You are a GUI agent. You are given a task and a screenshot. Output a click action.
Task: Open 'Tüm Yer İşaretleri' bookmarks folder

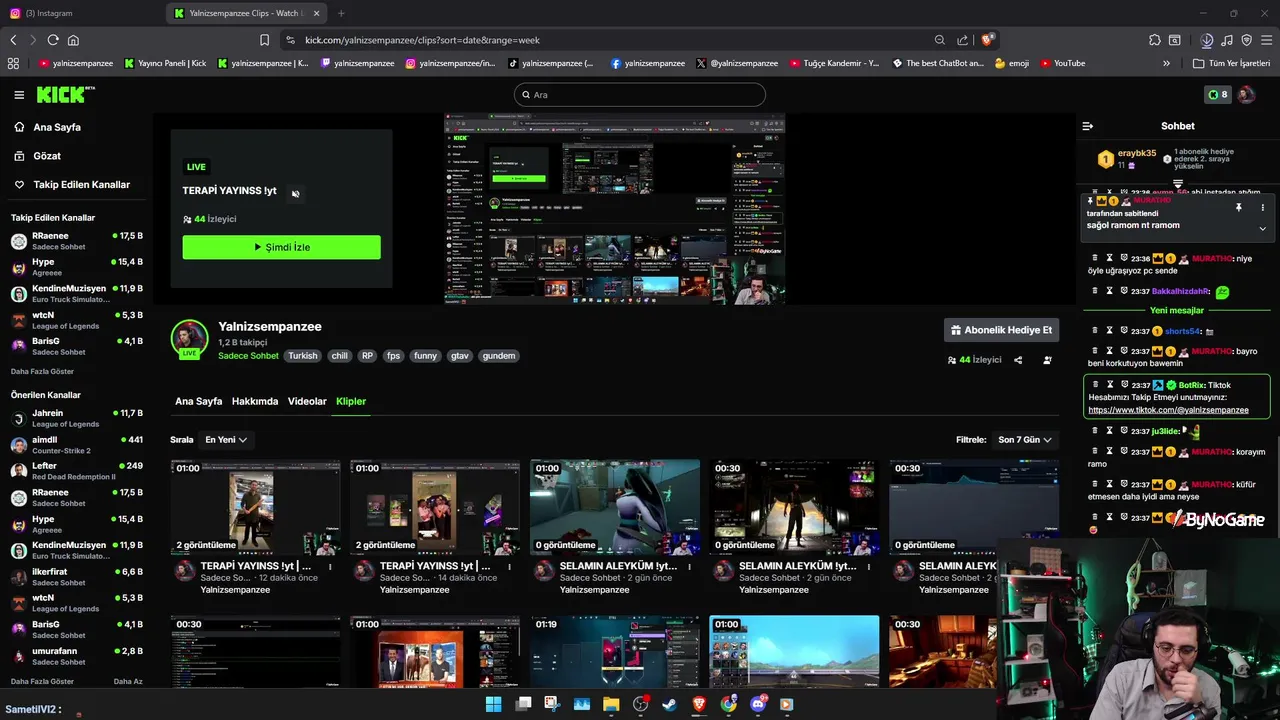(x=1233, y=63)
